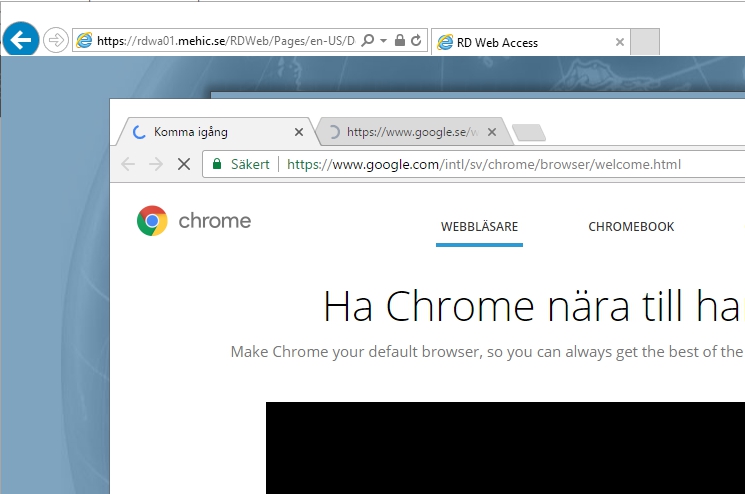
Task: Open a new tab in Internet Explorer
Action: 646,42
